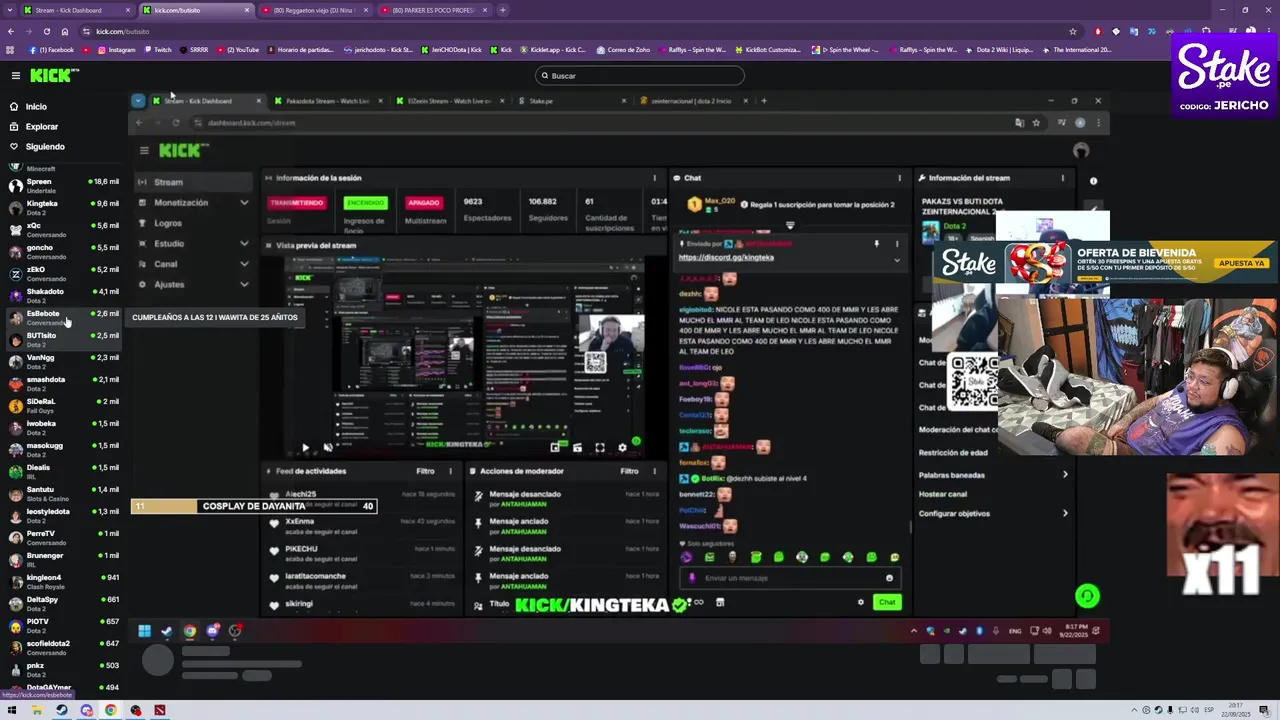Click the Enviar un mensaje chat field
This screenshot has width=1280, height=720.
790,578
